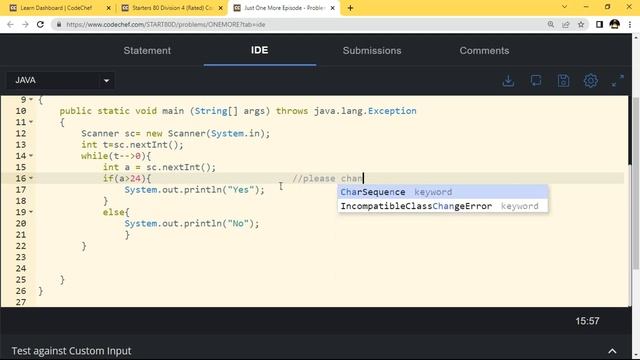640x360 pixels.
Task: Open IDE settings gear icon
Action: point(591,80)
